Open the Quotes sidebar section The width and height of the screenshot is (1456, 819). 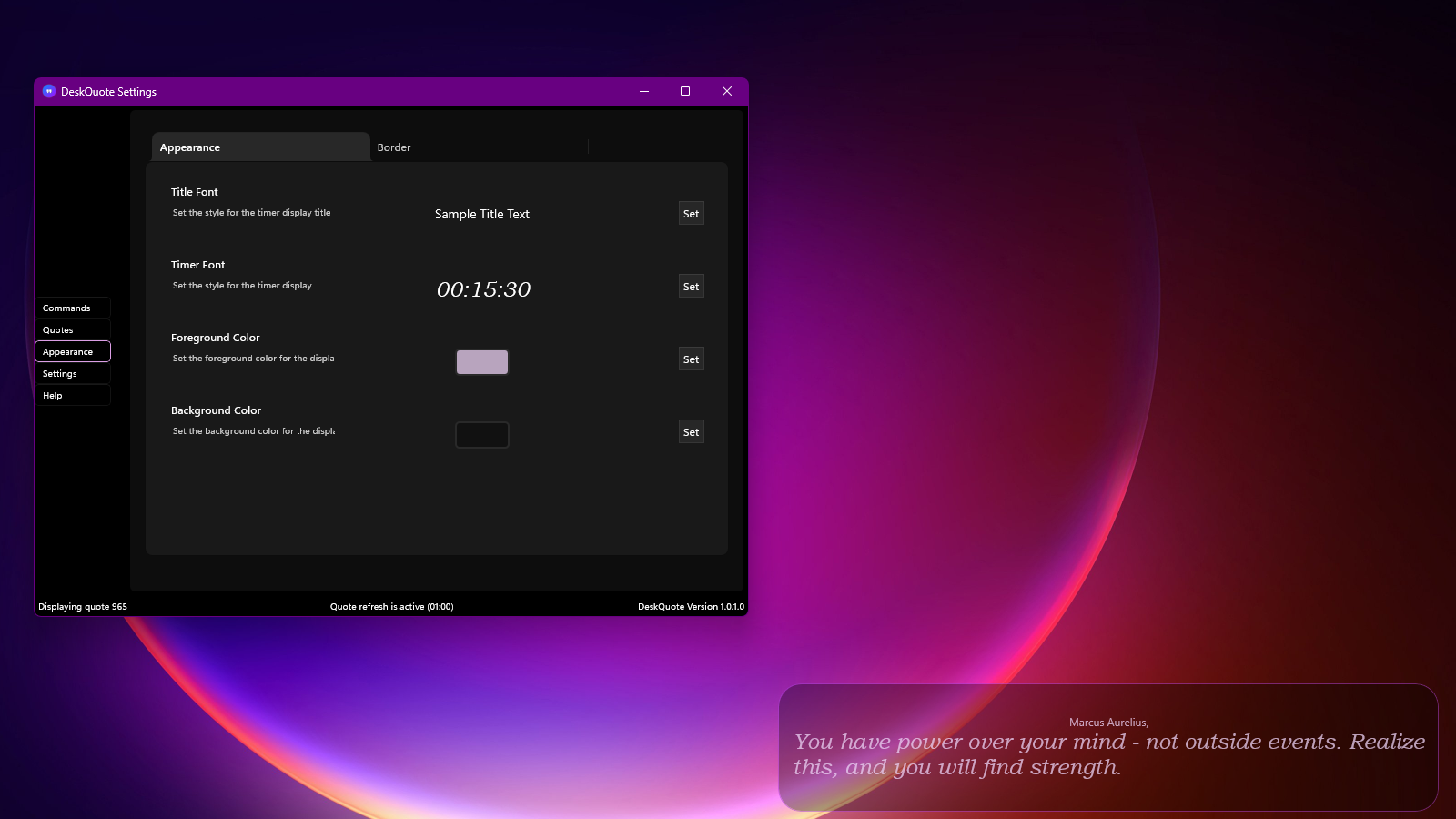(72, 329)
